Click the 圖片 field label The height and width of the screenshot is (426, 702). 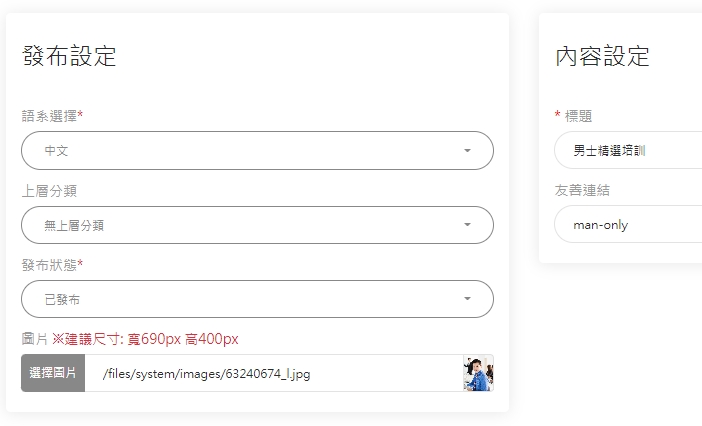(34, 339)
